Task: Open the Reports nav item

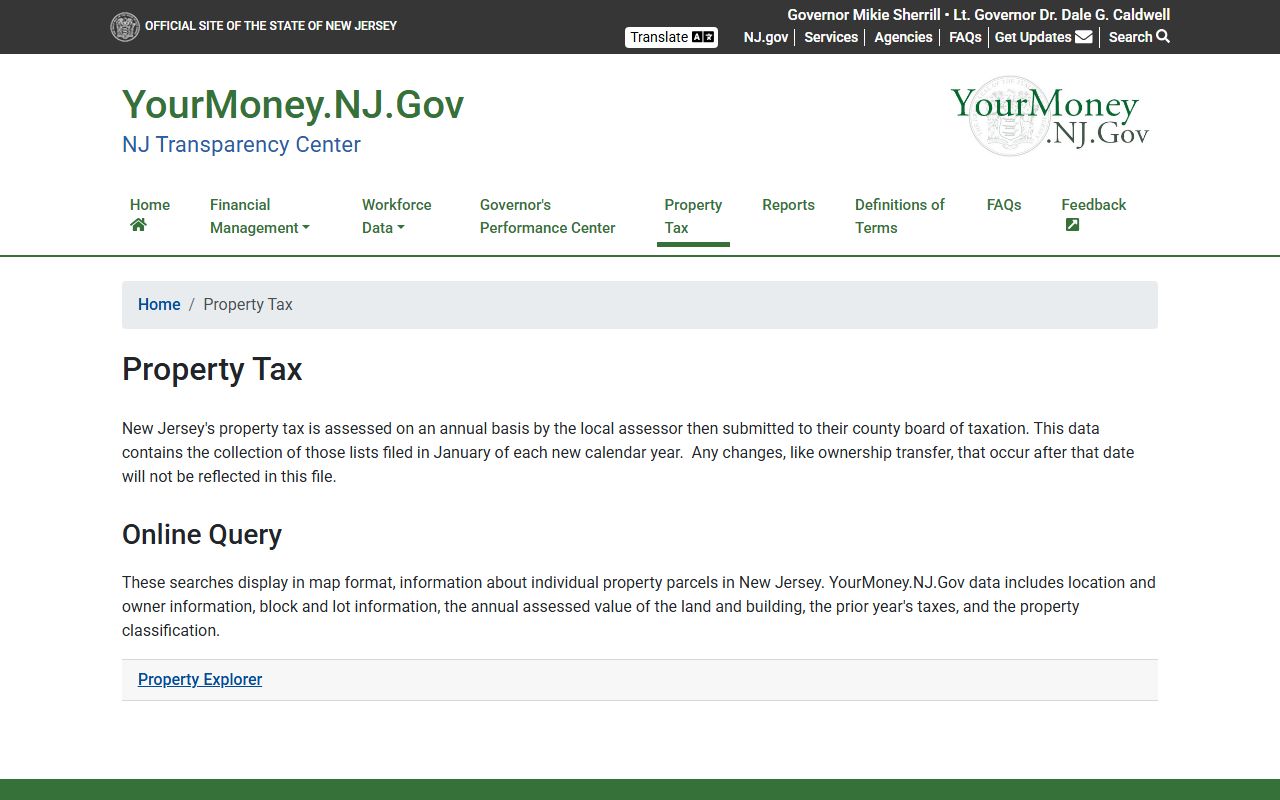Action: coord(788,205)
